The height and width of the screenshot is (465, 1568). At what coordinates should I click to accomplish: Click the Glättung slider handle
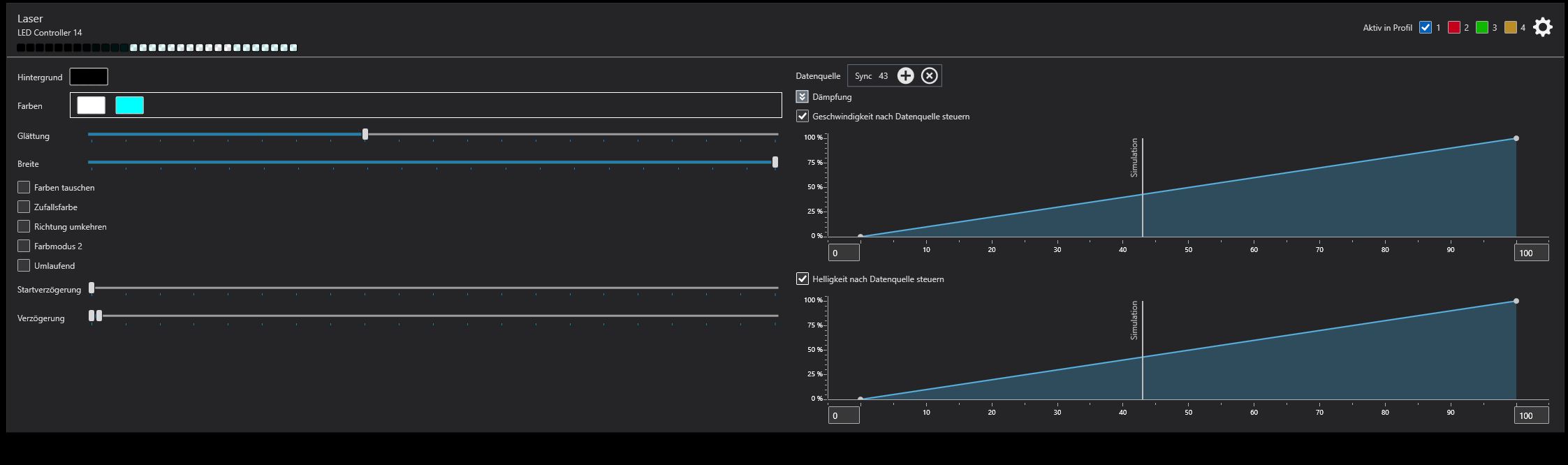(x=365, y=134)
